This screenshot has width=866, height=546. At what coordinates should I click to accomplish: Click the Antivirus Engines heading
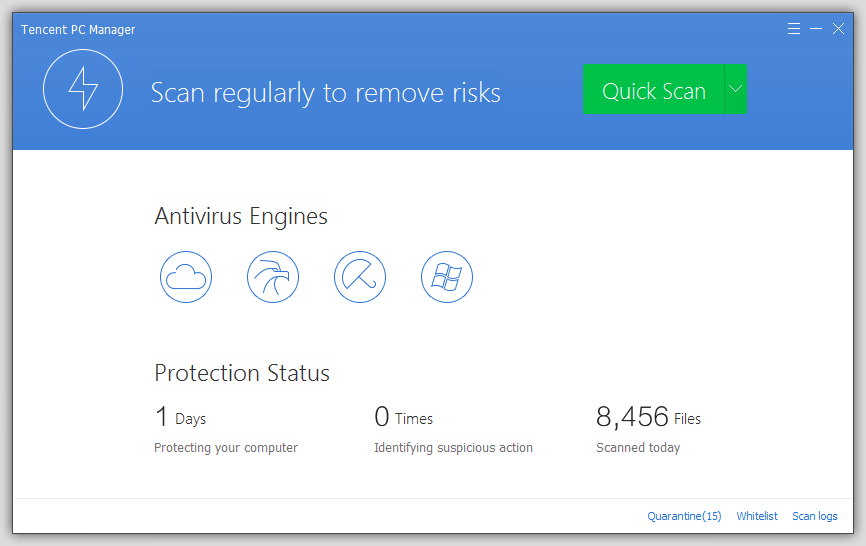[241, 216]
